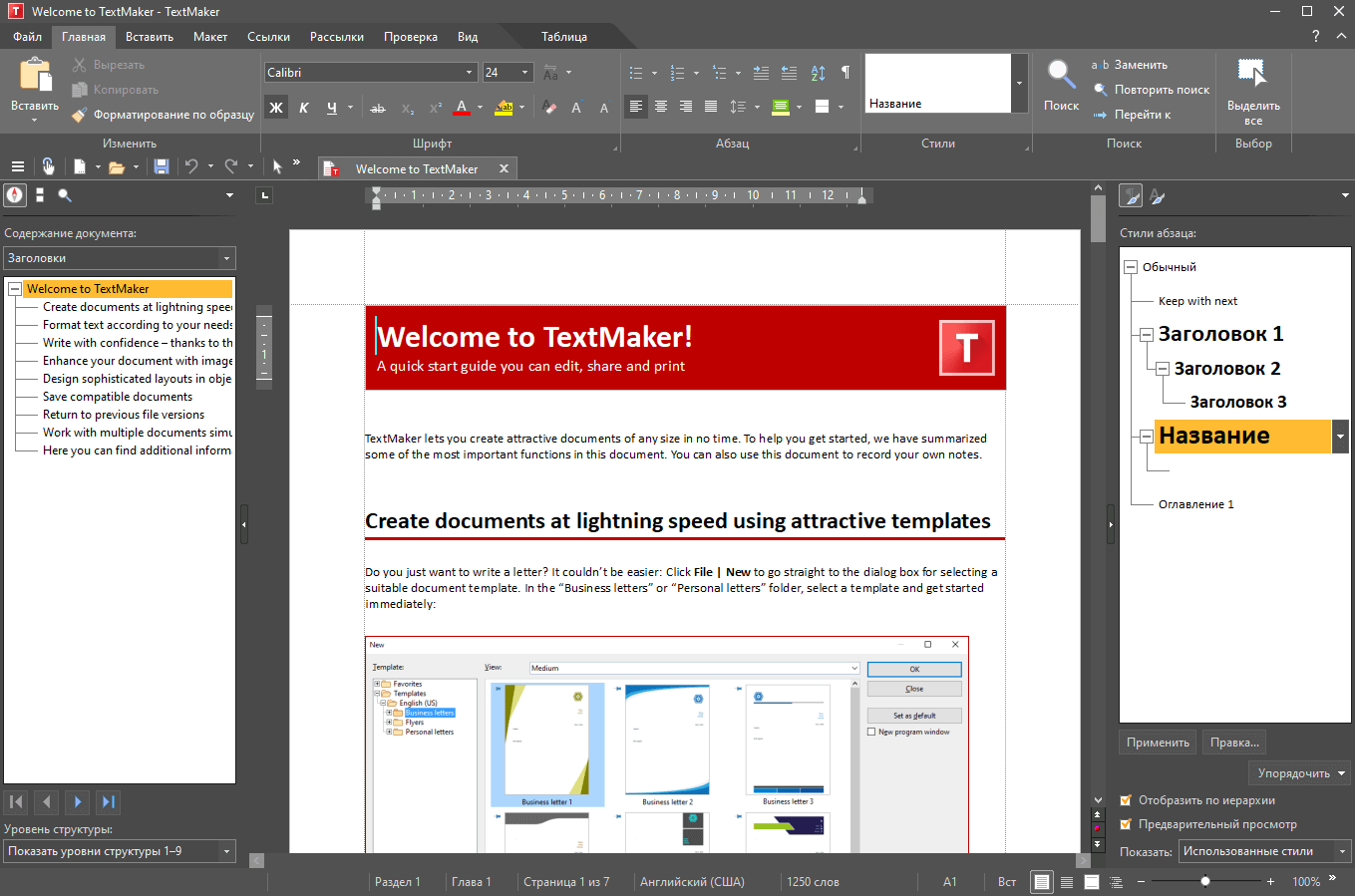Show formatting marks with the paragraph mark icon
Image resolution: width=1355 pixels, height=896 pixels.
click(845, 72)
